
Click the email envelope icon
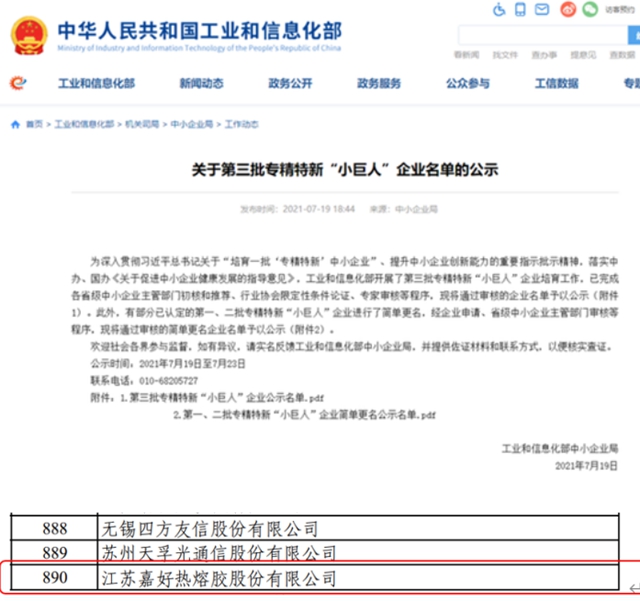[542, 9]
